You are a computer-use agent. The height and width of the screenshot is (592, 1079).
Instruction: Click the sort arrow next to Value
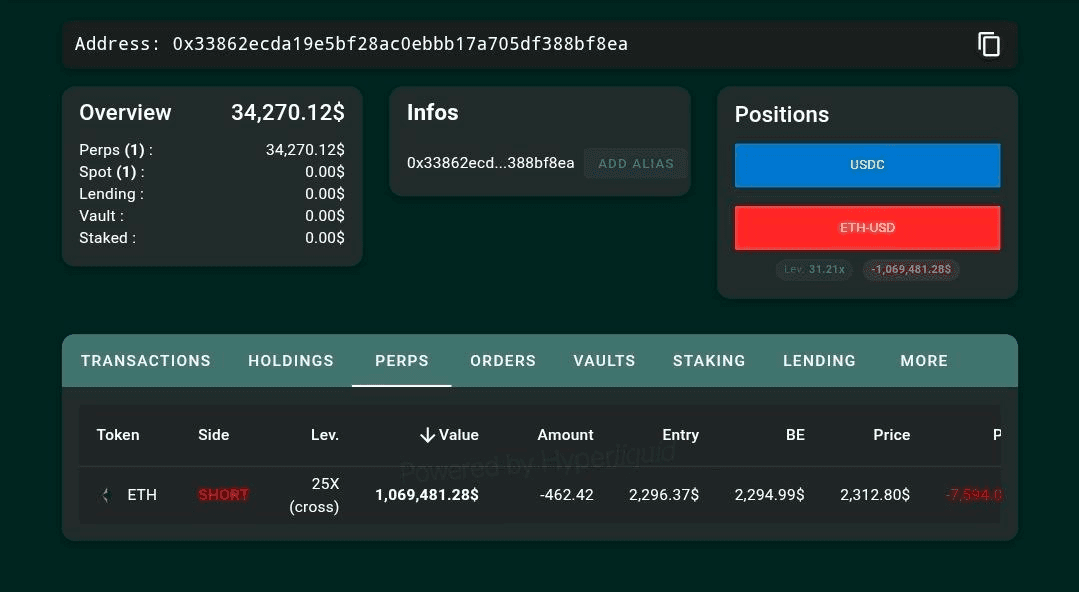pyautogui.click(x=427, y=435)
